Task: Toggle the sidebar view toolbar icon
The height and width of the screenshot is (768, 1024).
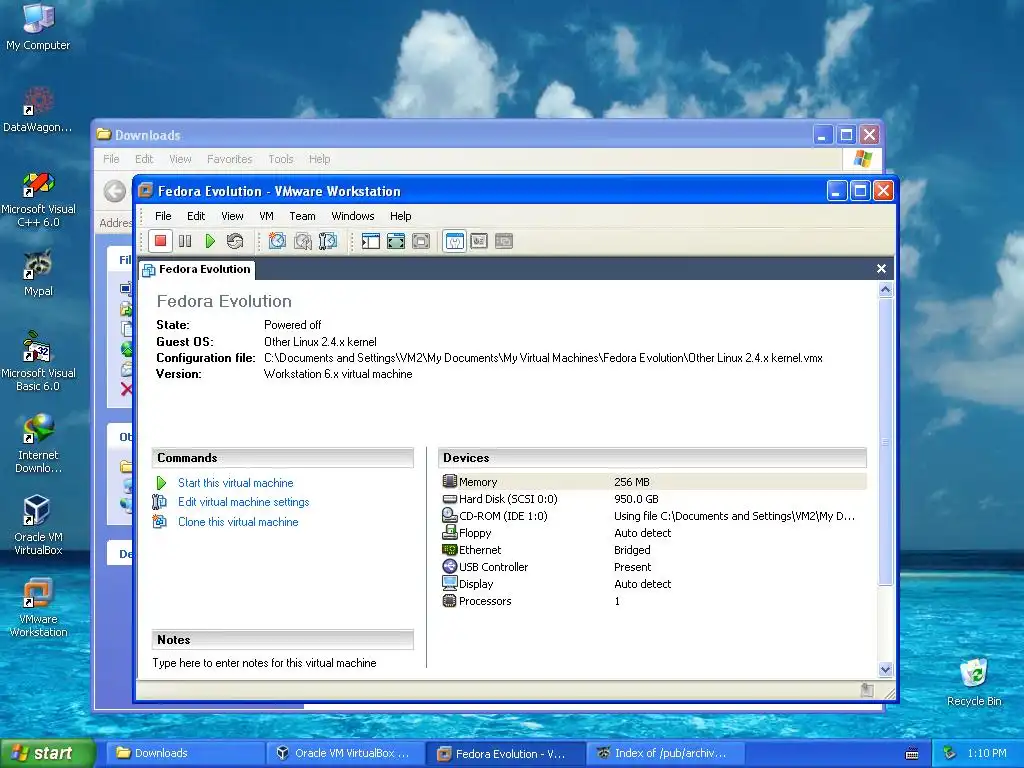Action: [x=370, y=241]
